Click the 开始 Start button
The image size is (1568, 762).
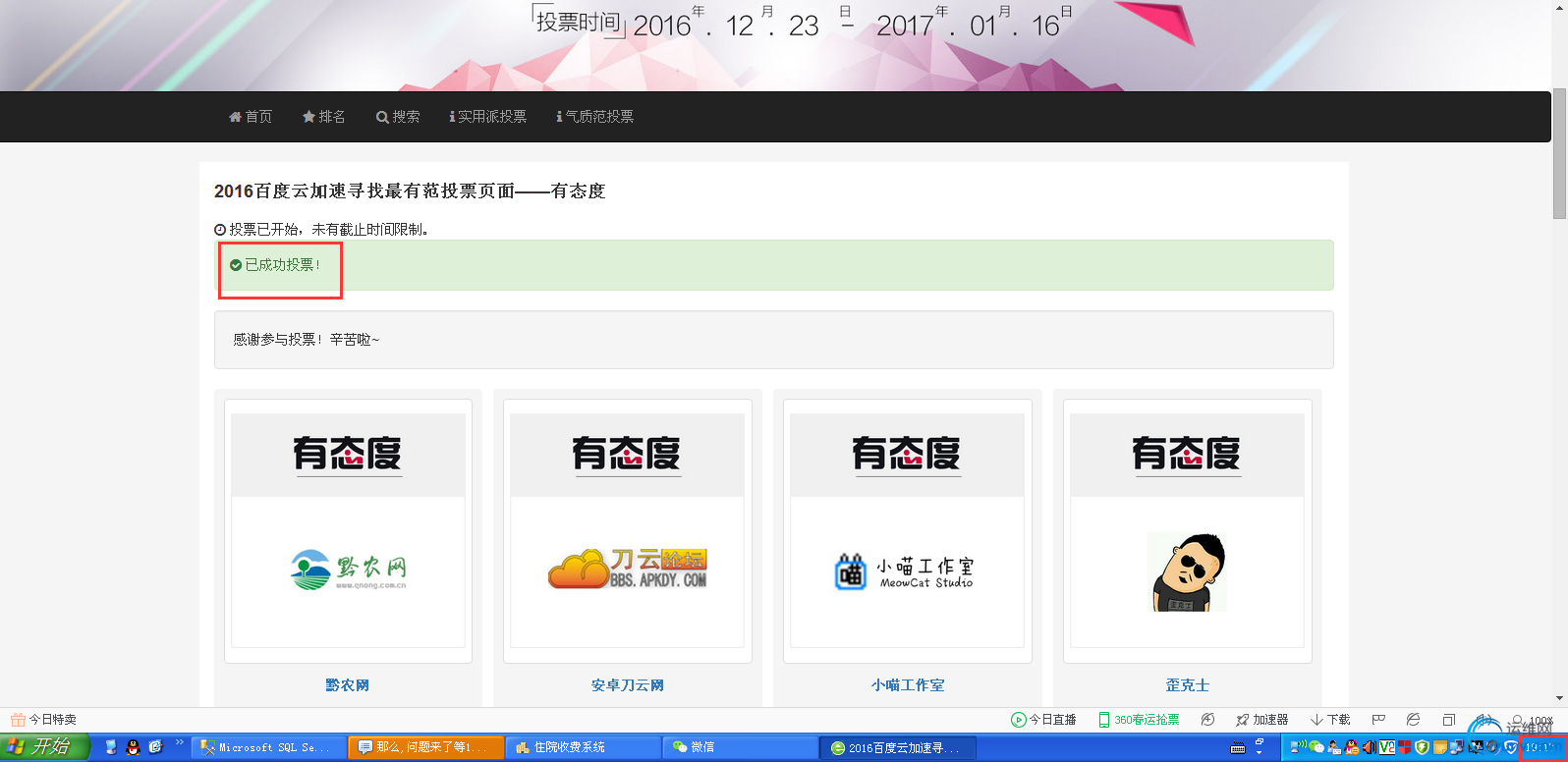click(44, 747)
